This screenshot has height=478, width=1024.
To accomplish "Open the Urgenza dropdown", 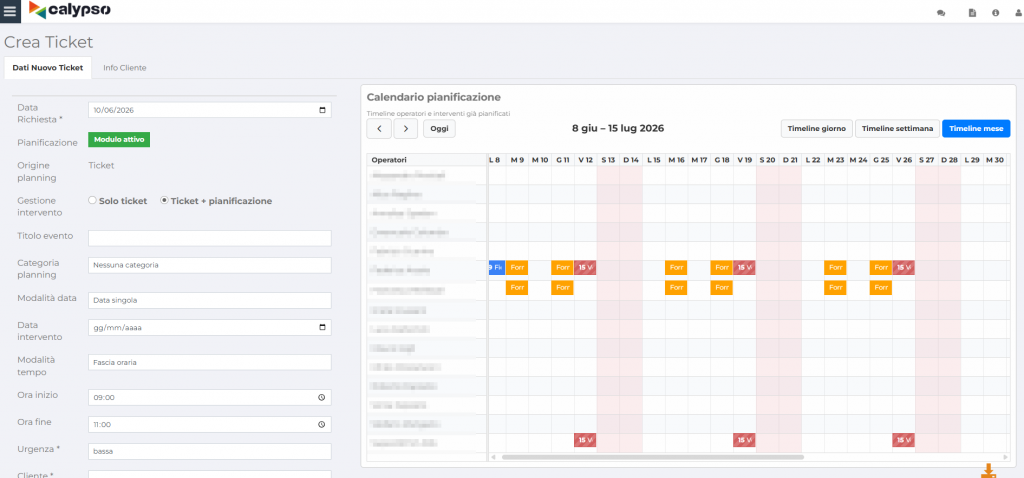I will pos(210,451).
